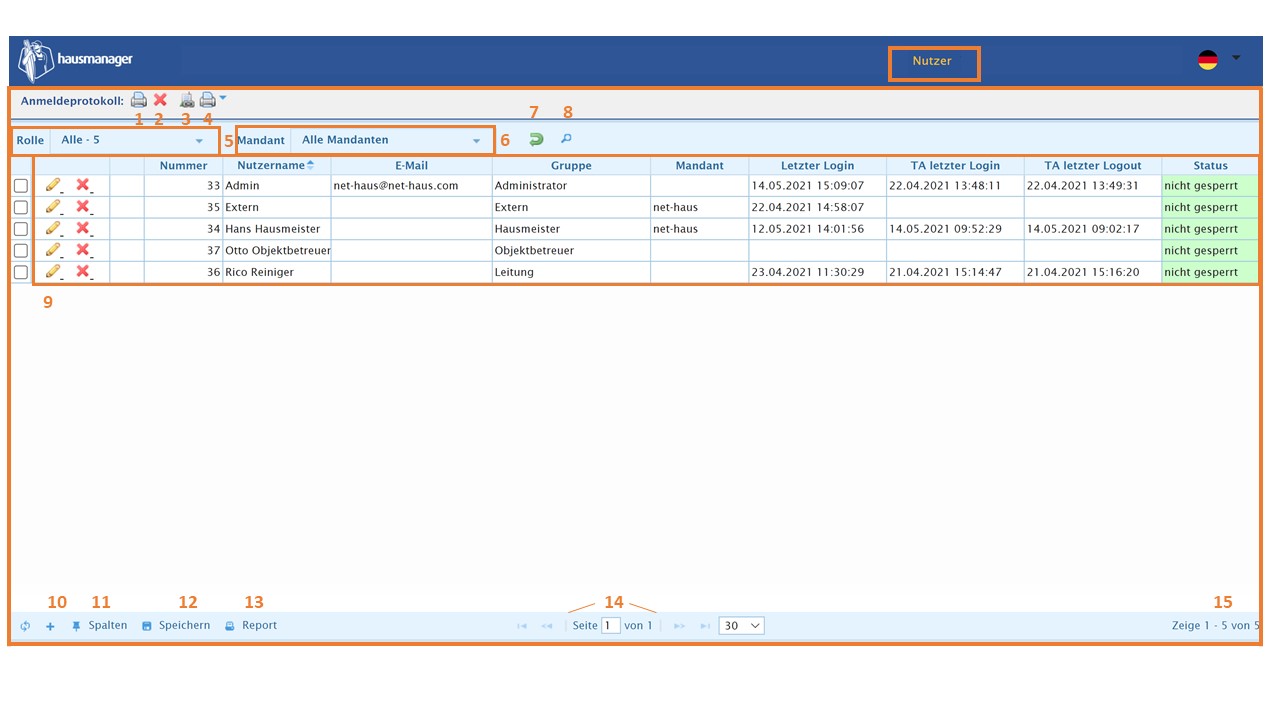Delete Otto Objektbetreuer with red X

(x=83, y=250)
